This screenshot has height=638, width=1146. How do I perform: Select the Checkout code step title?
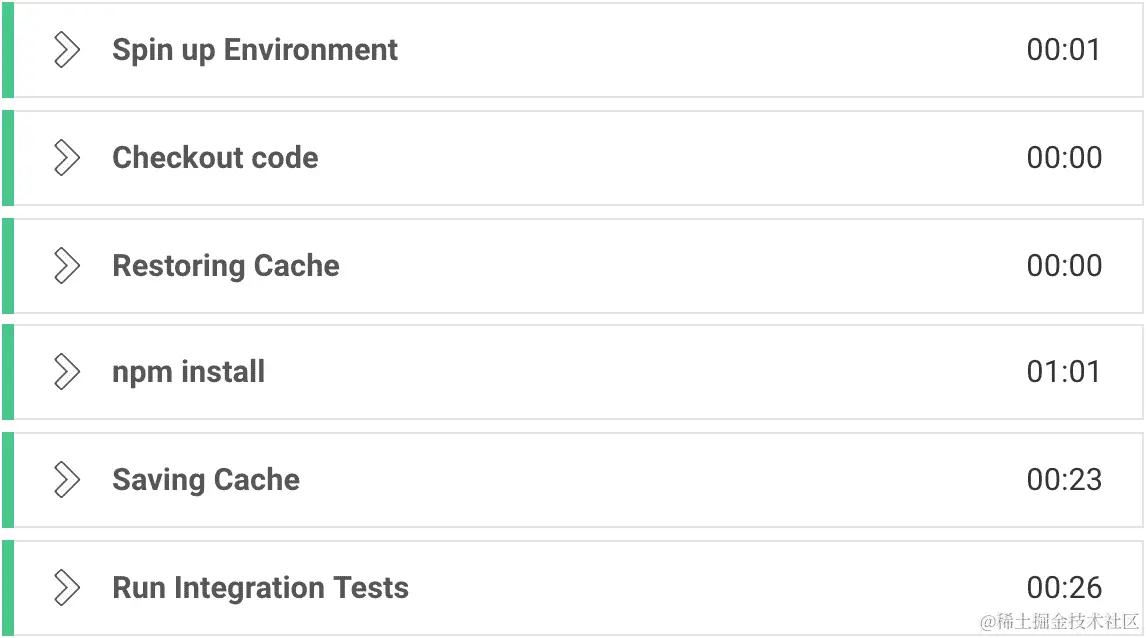tap(215, 158)
